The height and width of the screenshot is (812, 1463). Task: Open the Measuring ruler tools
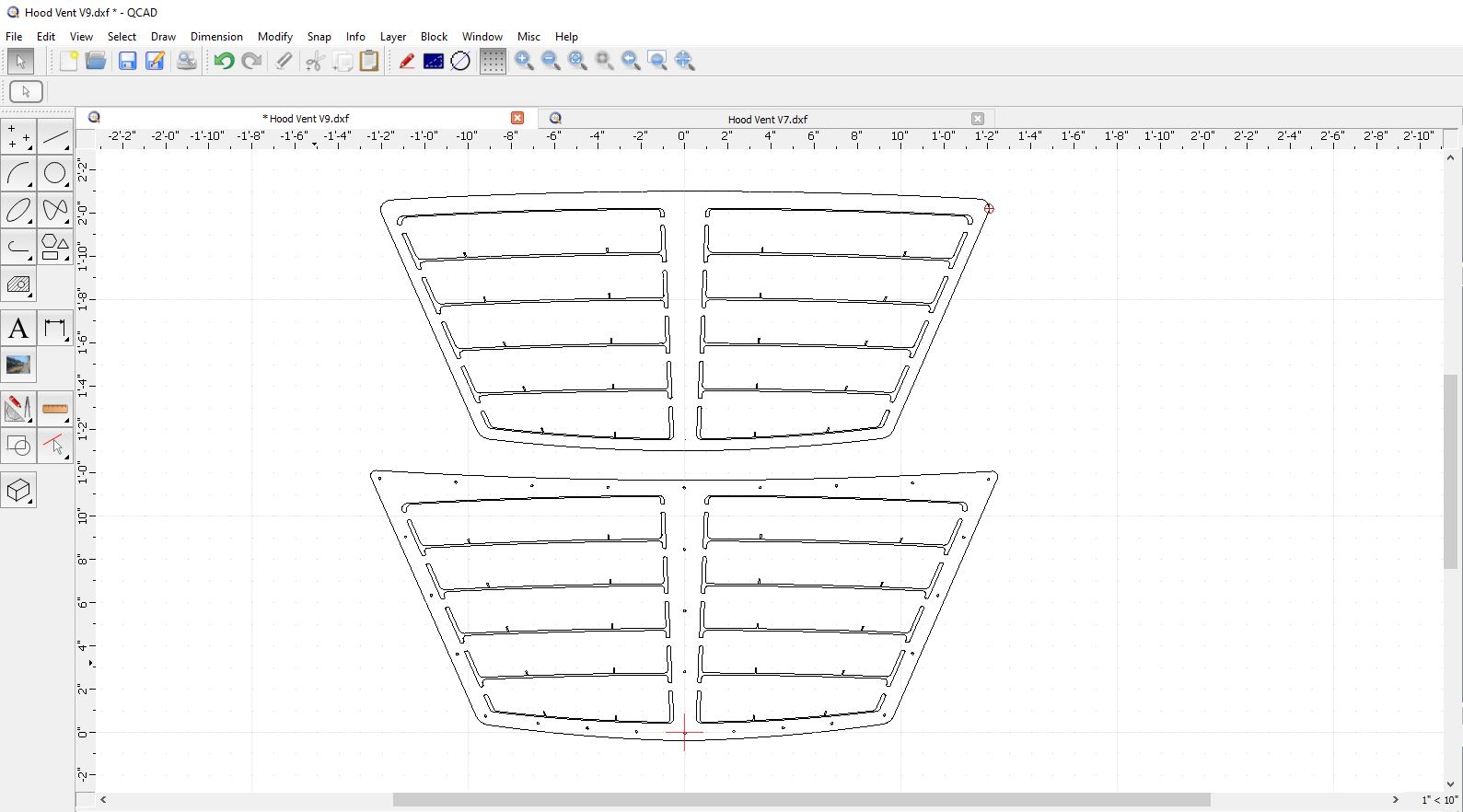[x=55, y=409]
